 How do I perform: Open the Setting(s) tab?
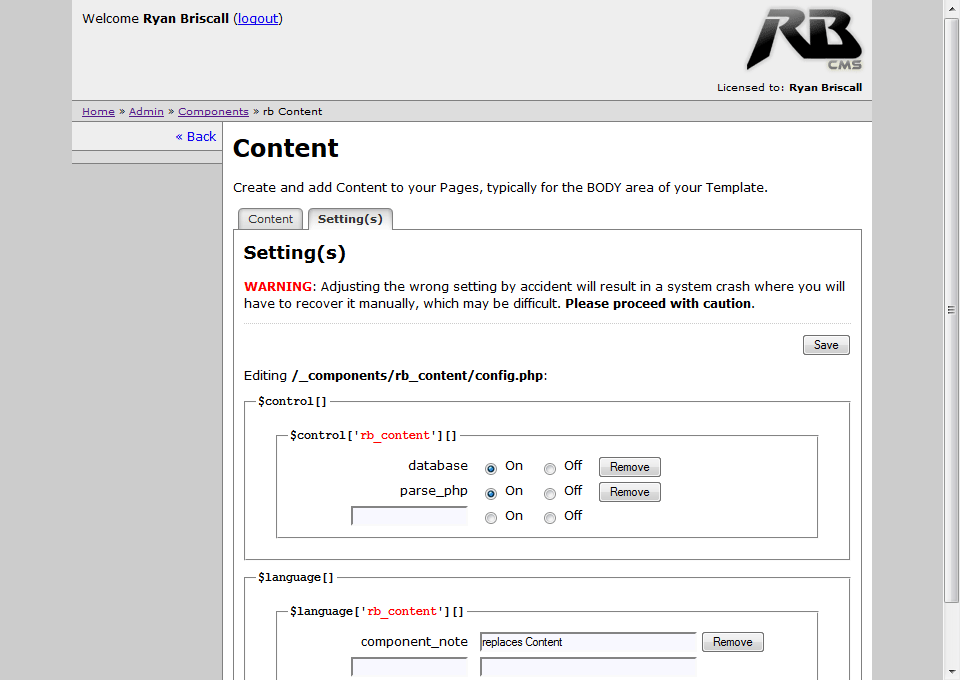[350, 219]
